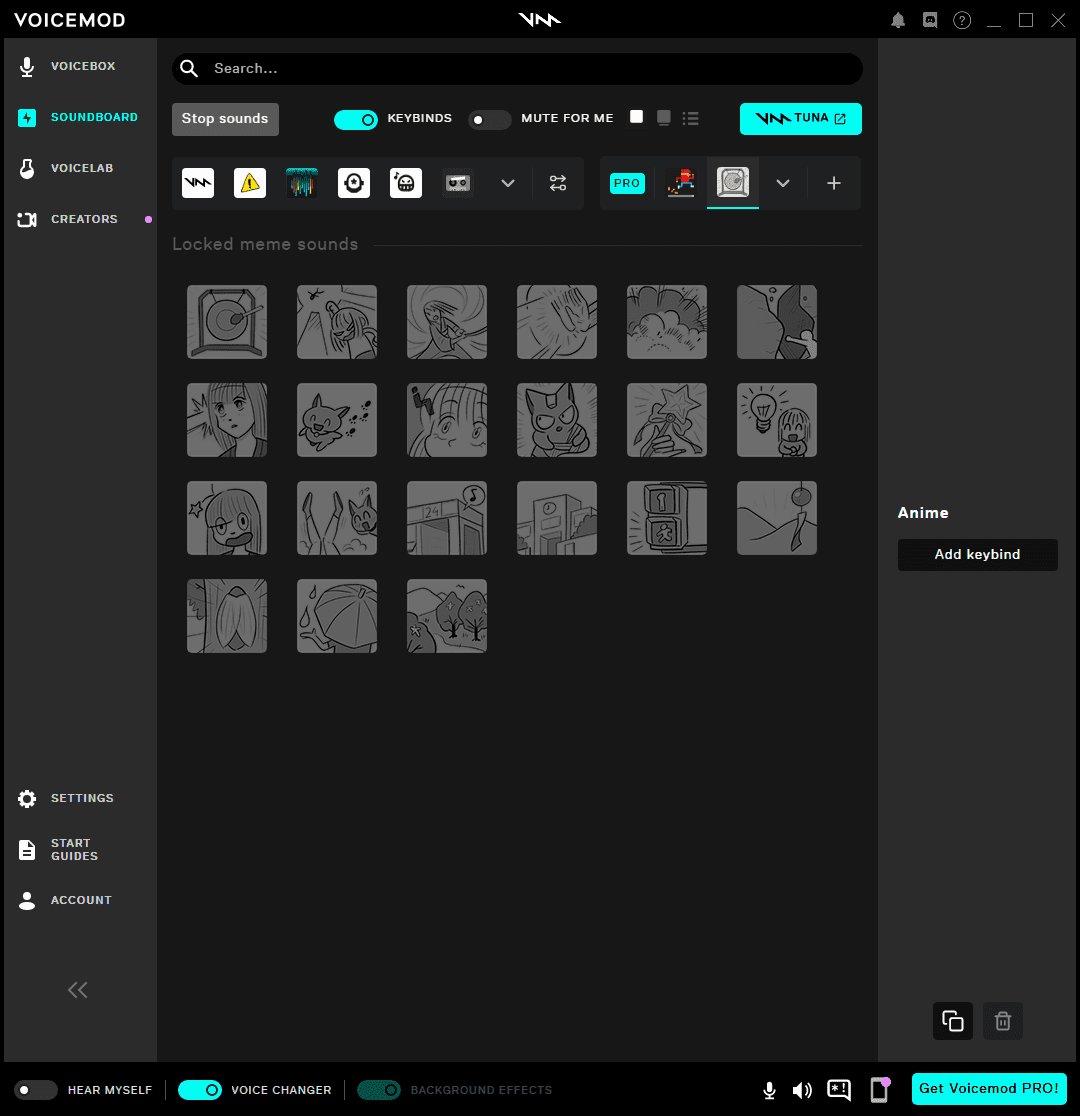
Task: Open the feedback chat icon
Action: (x=839, y=1090)
